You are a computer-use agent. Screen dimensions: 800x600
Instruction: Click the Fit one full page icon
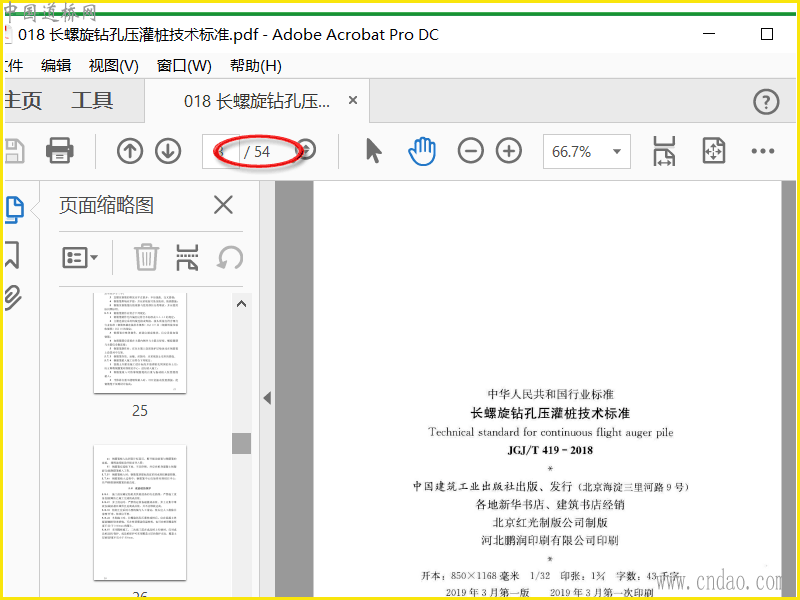tap(714, 151)
